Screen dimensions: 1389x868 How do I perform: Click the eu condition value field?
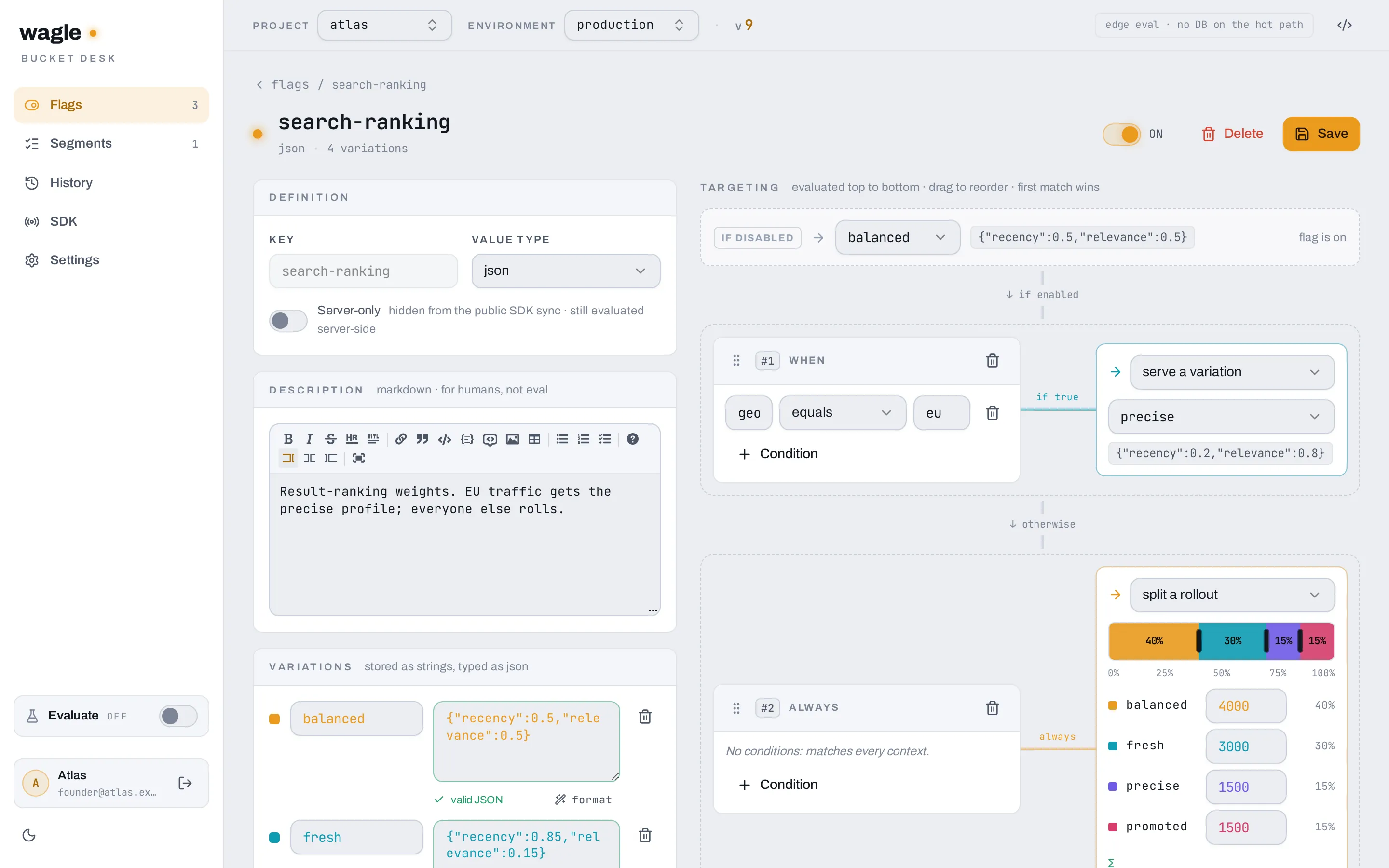(941, 413)
